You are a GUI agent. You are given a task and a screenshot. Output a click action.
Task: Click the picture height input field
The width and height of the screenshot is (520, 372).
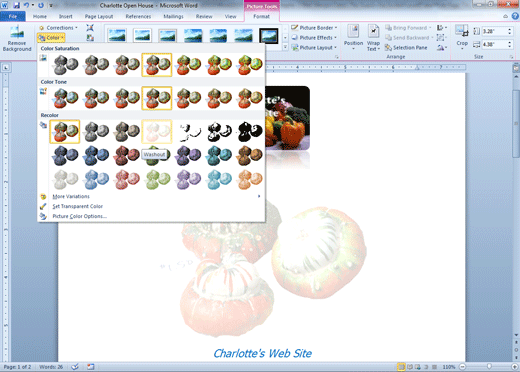(x=494, y=31)
